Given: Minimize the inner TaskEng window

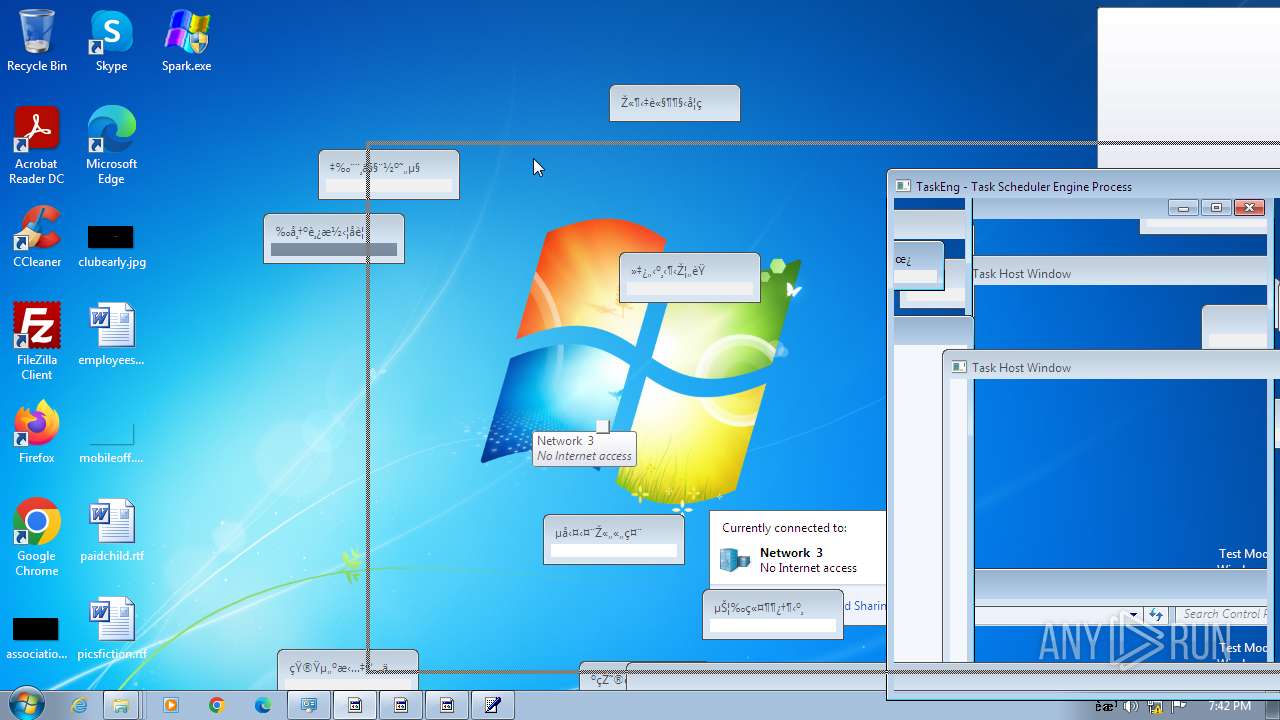Looking at the screenshot, I should tap(1183, 208).
